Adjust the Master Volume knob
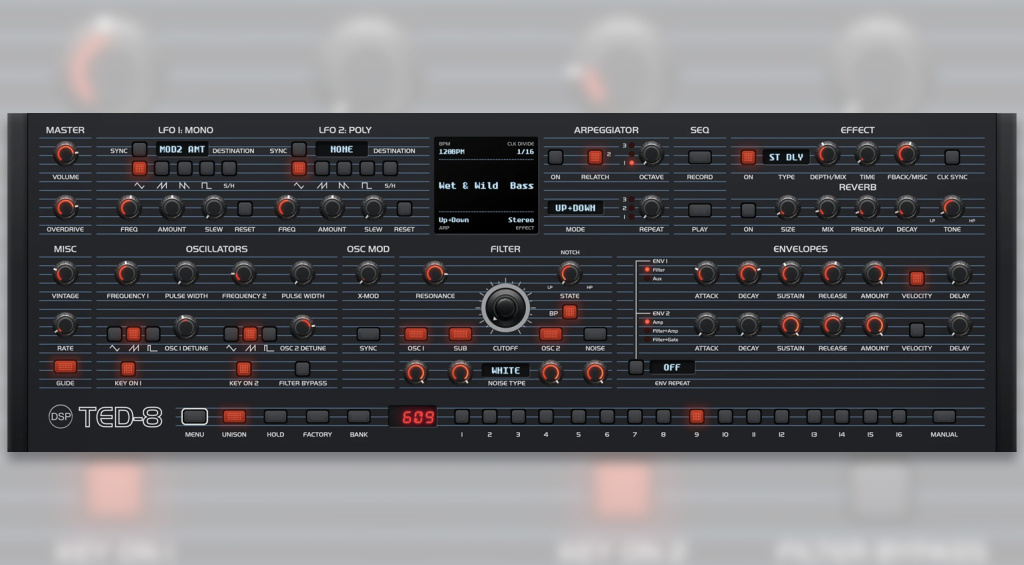 [x=65, y=154]
